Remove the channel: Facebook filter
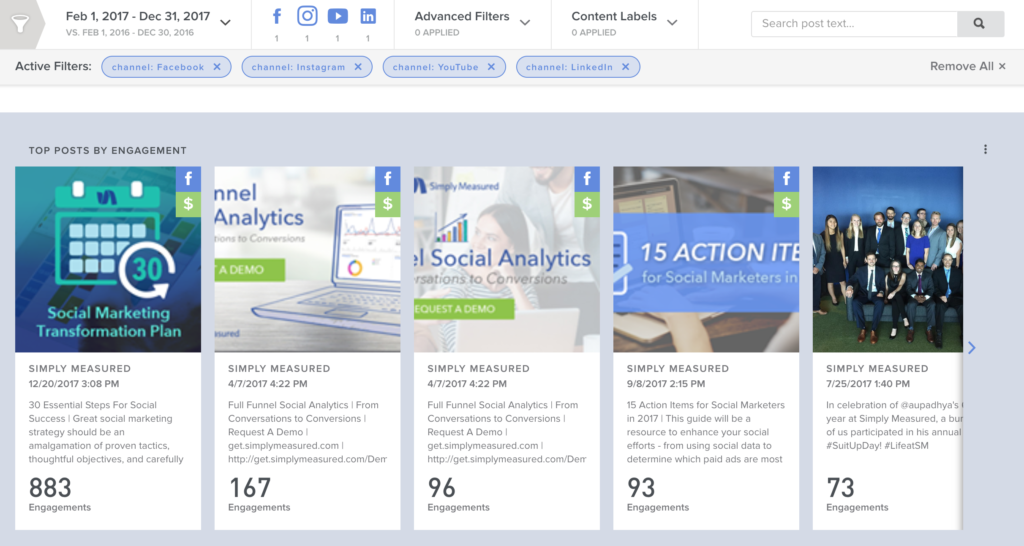1024x546 pixels. click(x=217, y=67)
